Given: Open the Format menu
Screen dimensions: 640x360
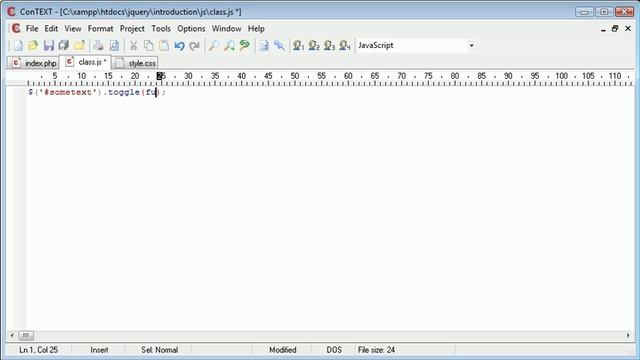Looking at the screenshot, I should (x=100, y=29).
